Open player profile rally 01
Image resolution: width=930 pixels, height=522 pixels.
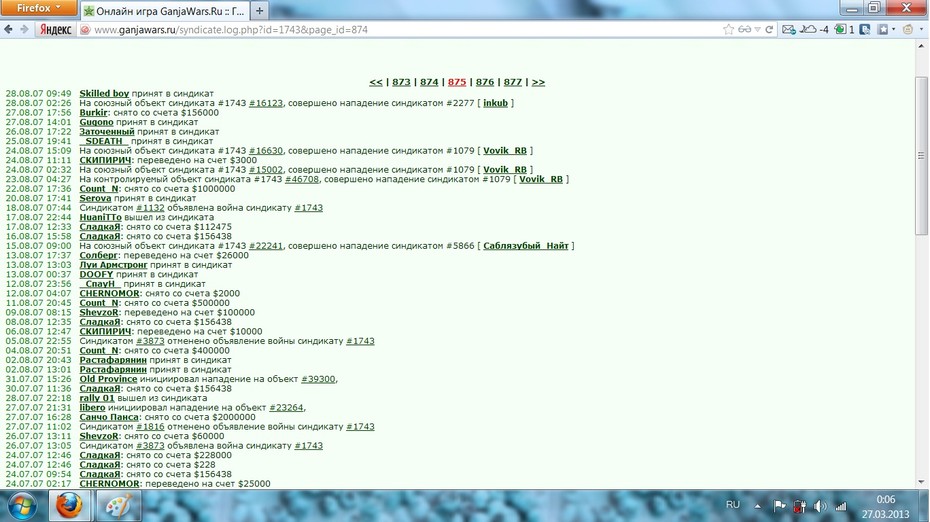(x=97, y=398)
